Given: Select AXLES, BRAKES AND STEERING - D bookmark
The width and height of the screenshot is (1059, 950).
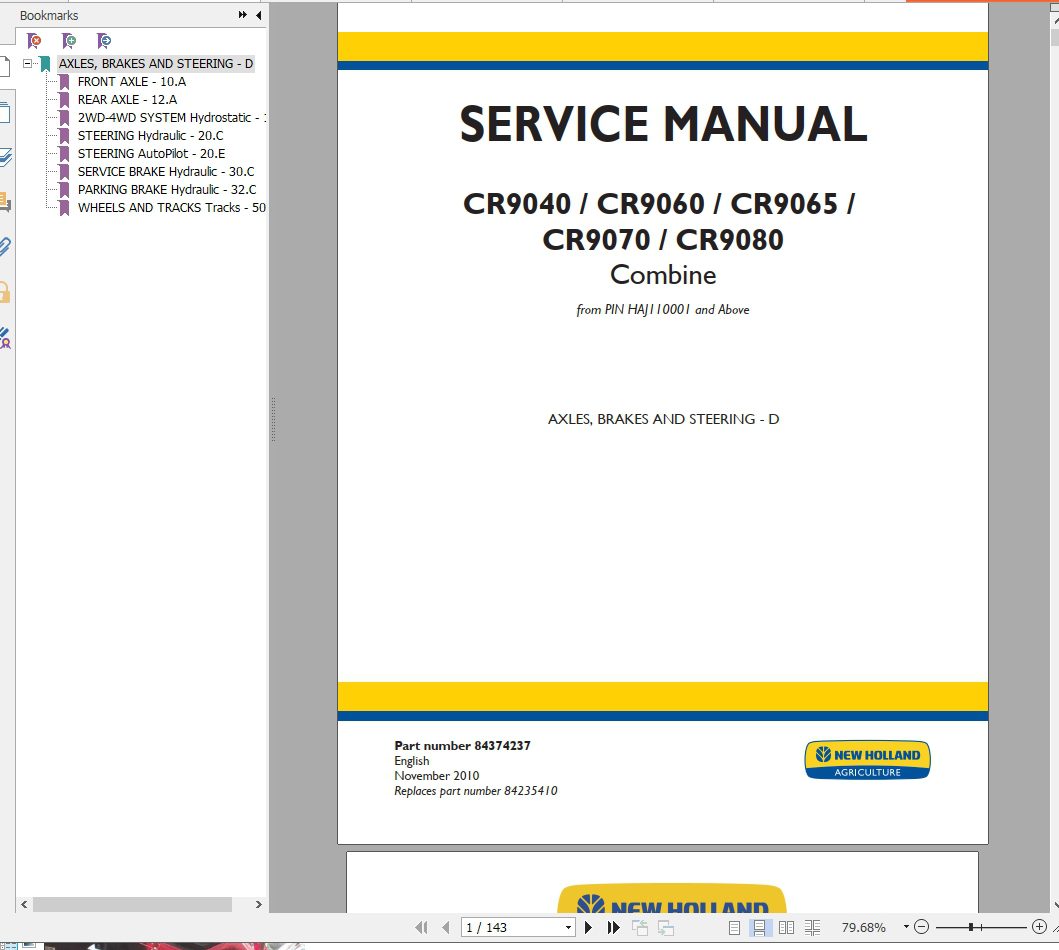Looking at the screenshot, I should click(x=155, y=63).
